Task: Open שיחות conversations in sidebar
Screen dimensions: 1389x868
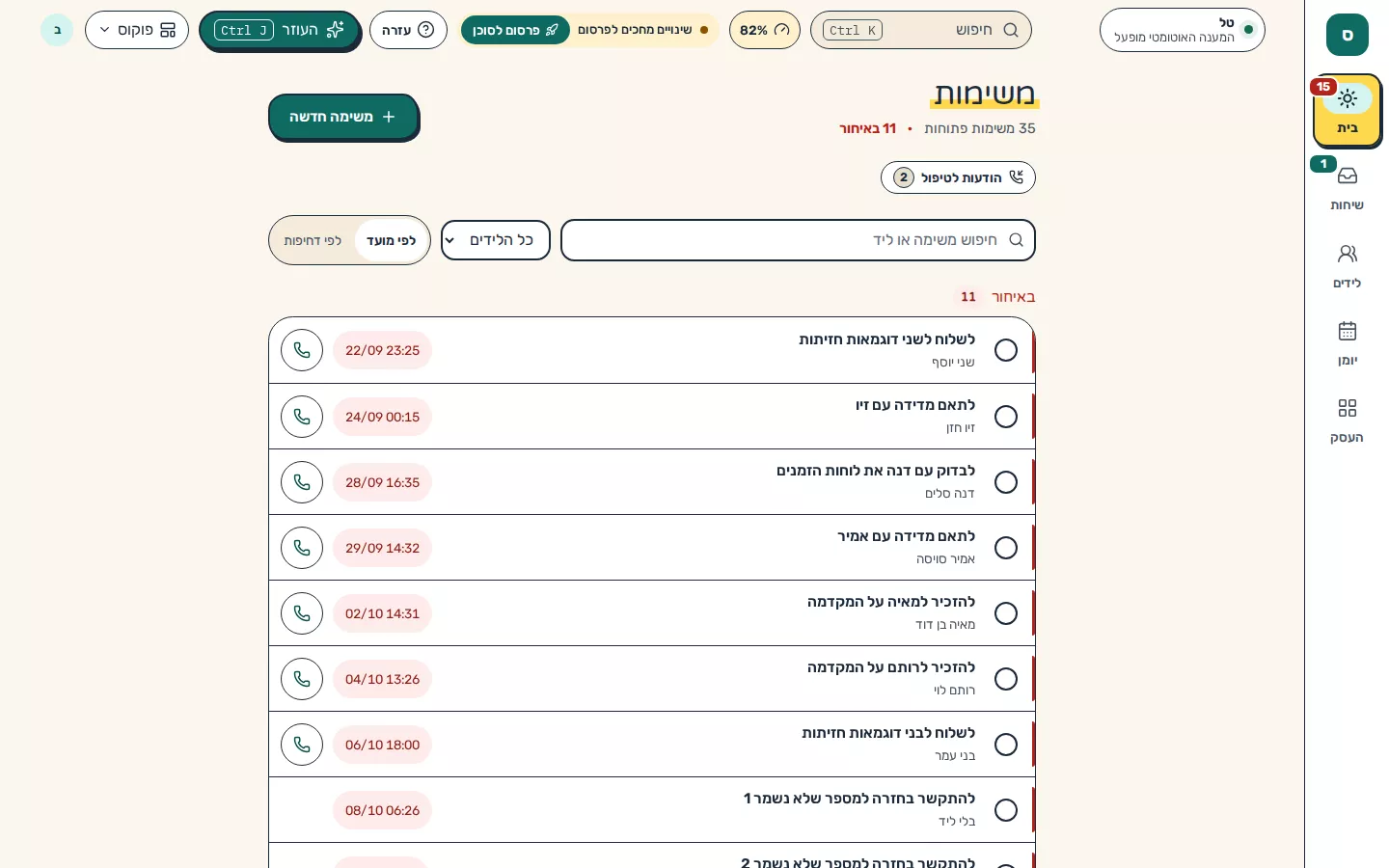Action: pos(1347,188)
